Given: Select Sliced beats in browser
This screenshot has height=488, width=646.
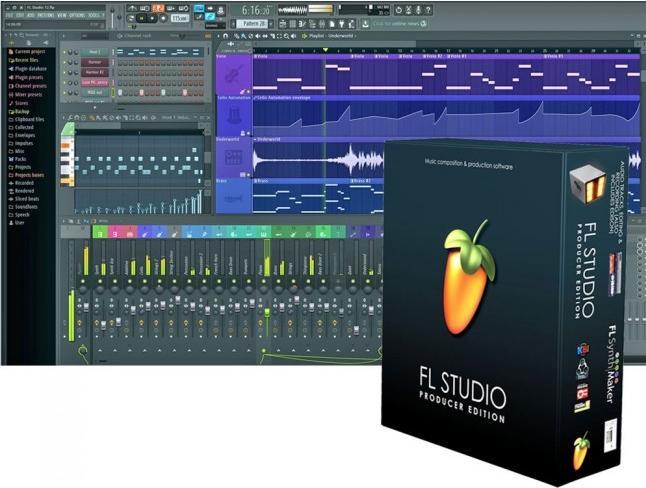Looking at the screenshot, I should pos(23,199).
